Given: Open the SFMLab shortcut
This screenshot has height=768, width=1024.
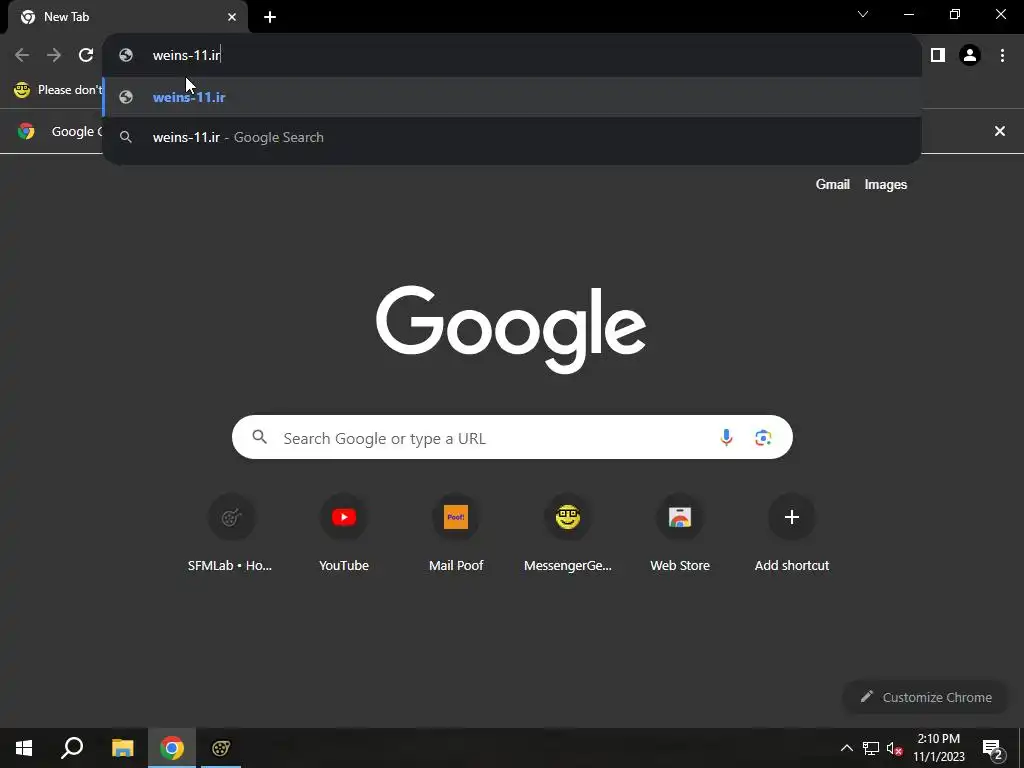Looking at the screenshot, I should pyautogui.click(x=231, y=533).
